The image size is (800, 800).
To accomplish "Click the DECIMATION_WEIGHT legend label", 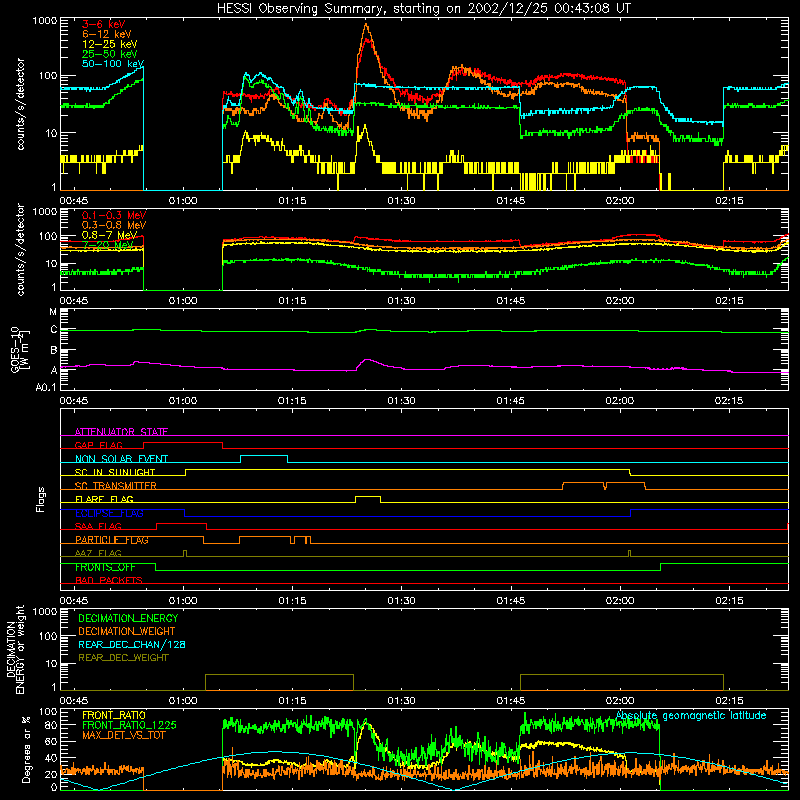I will (x=127, y=631).
